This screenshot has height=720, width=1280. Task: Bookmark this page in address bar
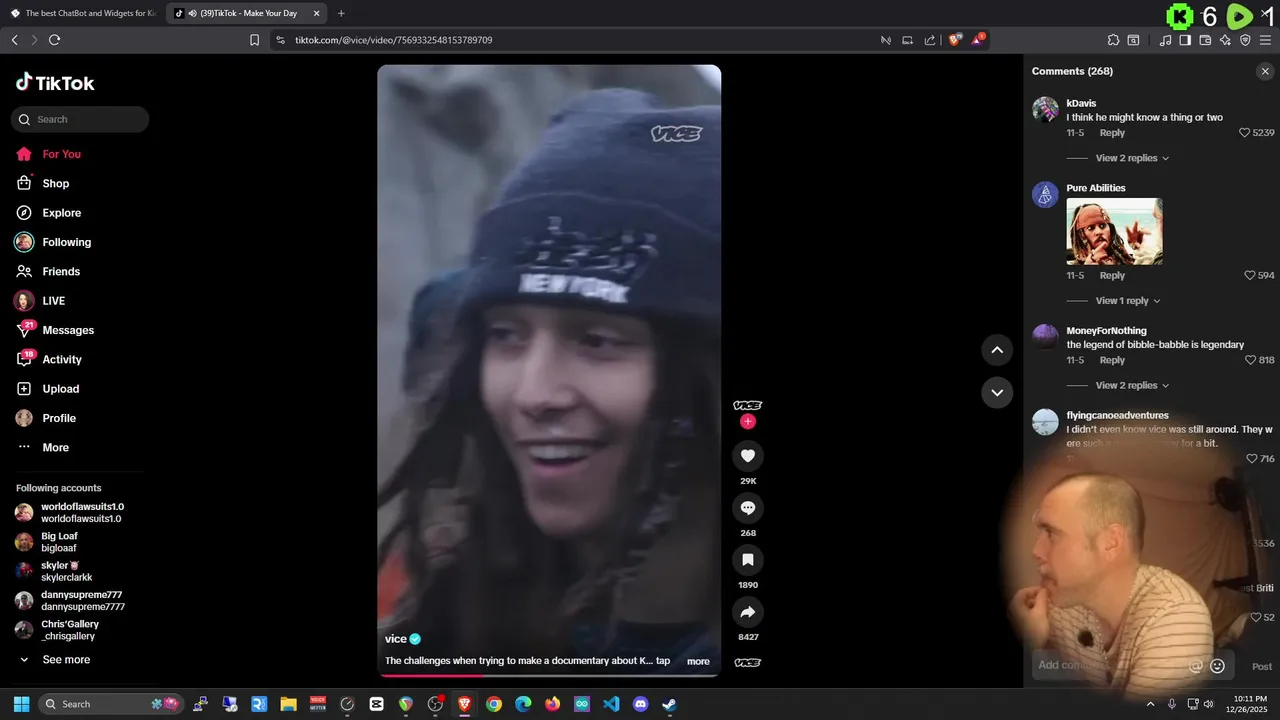[x=254, y=40]
